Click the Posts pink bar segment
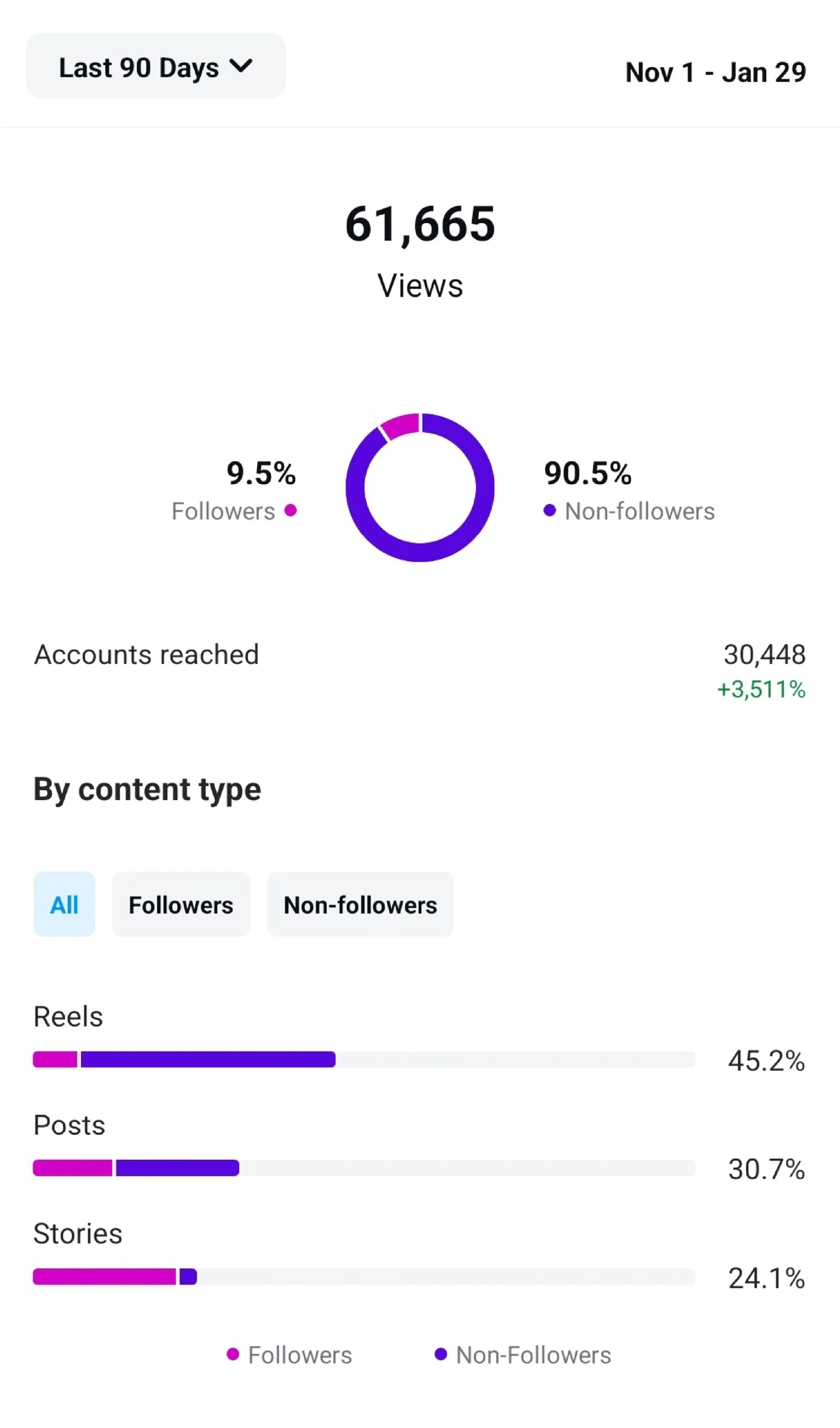Image resolution: width=840 pixels, height=1428 pixels. (72, 1168)
